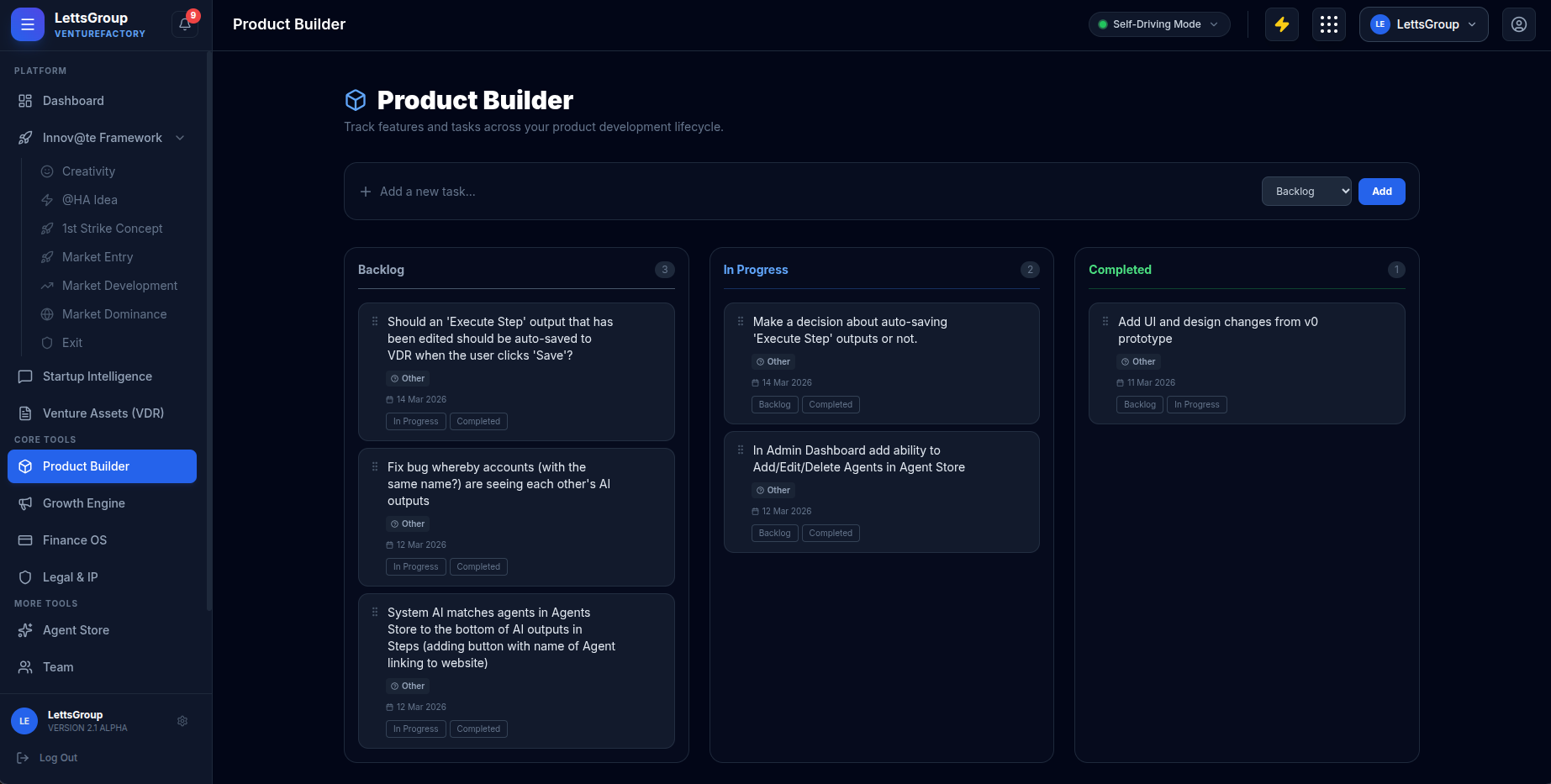Screen dimensions: 1551x784
Task: Open Growth Engine in the sidebar
Action: point(84,503)
